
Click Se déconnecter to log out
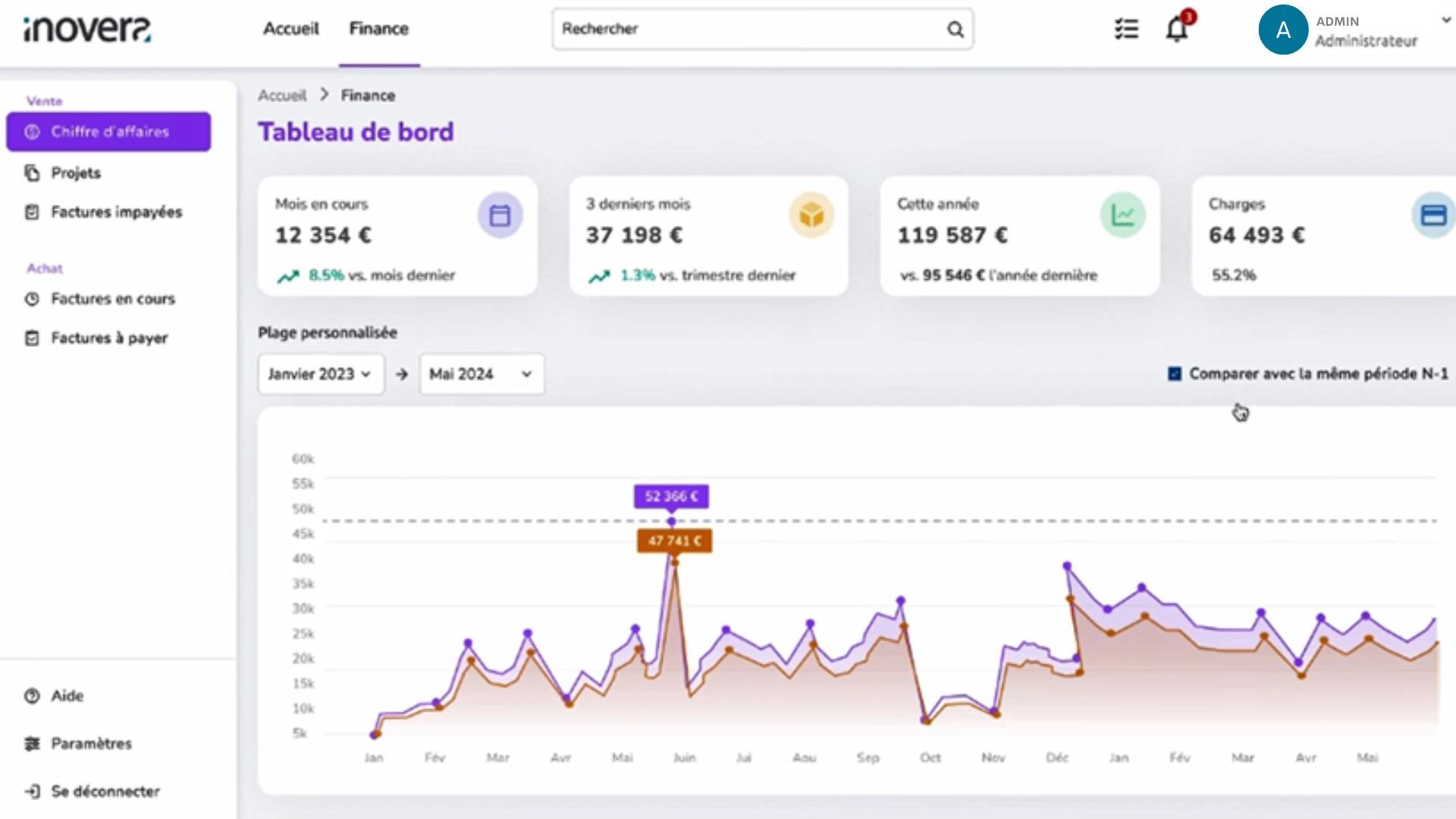point(105,792)
